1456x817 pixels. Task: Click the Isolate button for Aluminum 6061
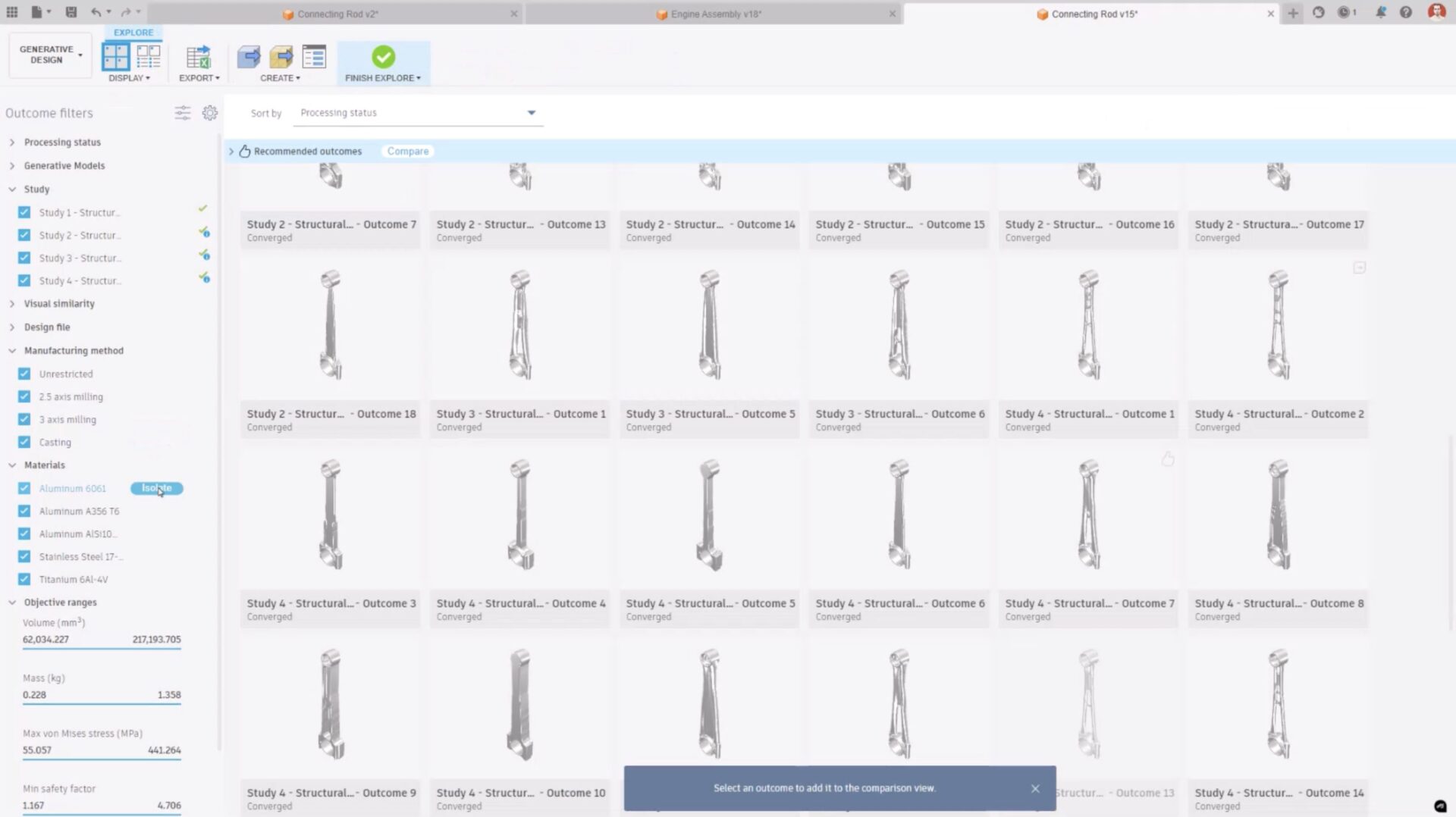[156, 488]
